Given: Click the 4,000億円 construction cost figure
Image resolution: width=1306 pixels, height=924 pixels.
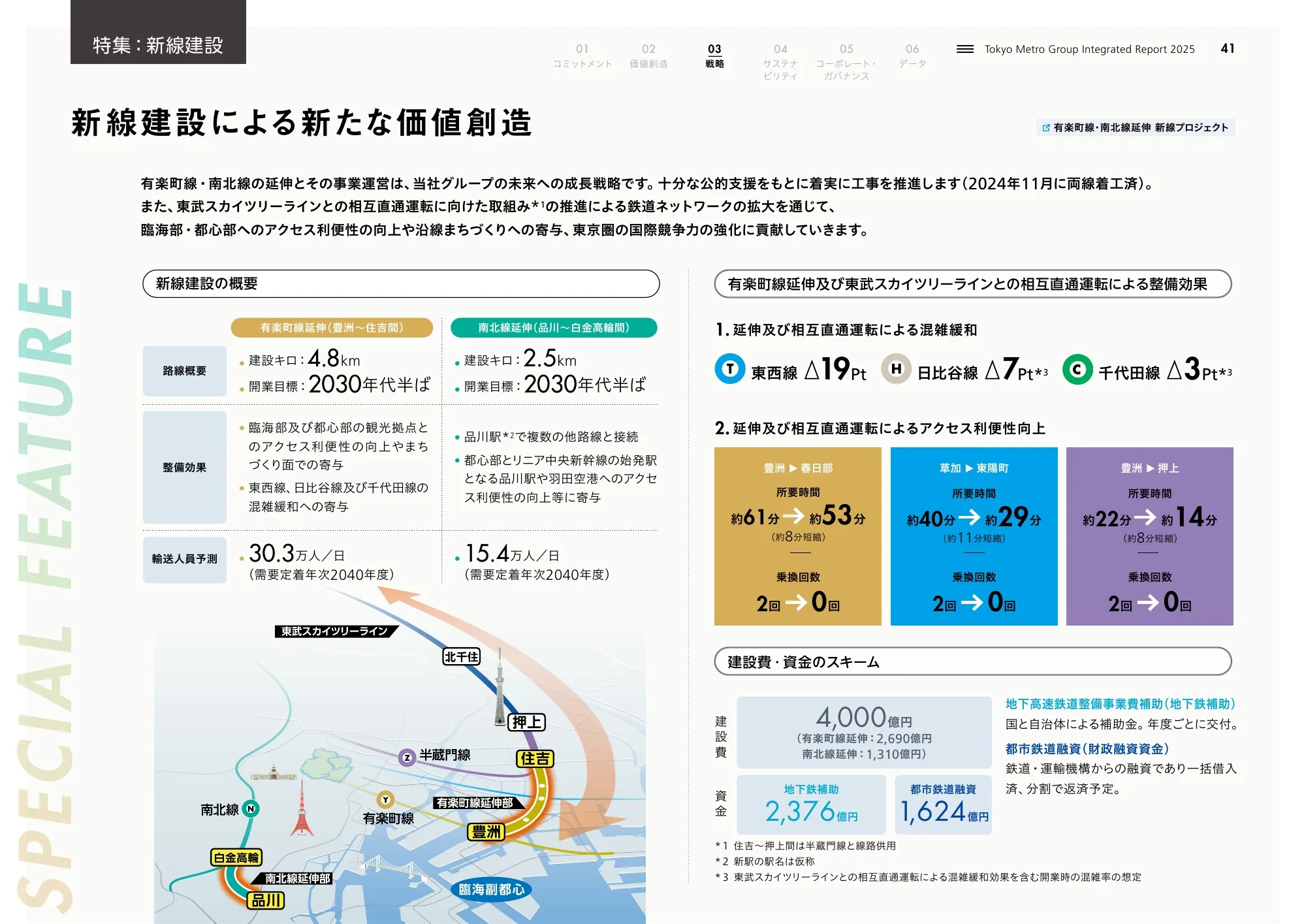Looking at the screenshot, I should (x=864, y=718).
